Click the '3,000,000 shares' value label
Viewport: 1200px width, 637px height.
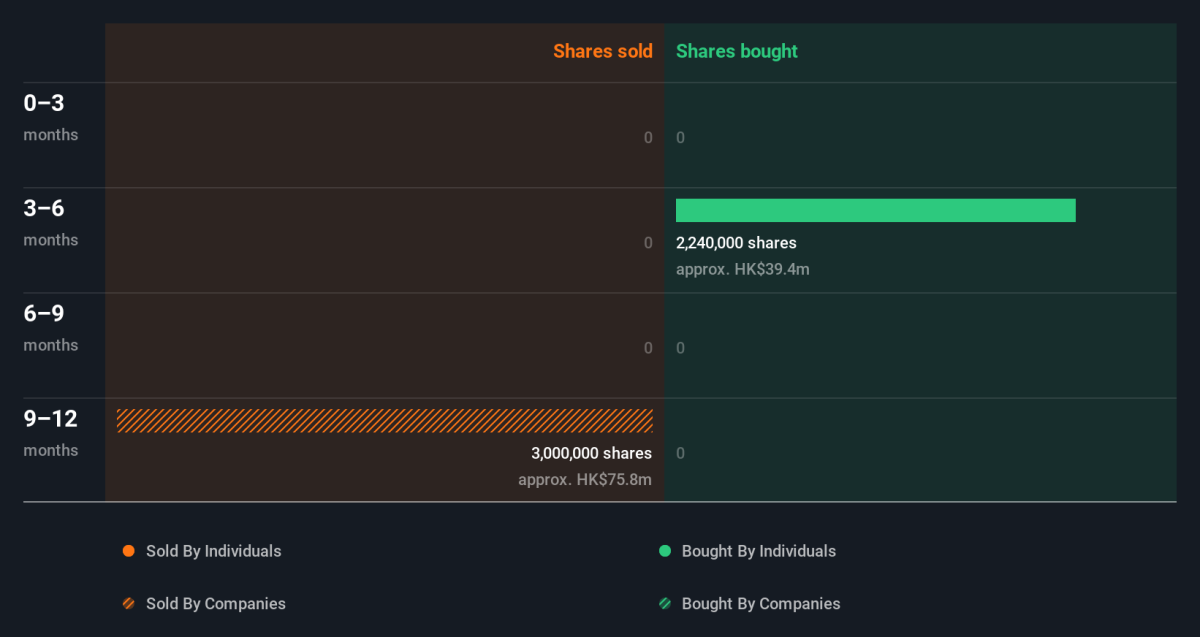point(591,453)
